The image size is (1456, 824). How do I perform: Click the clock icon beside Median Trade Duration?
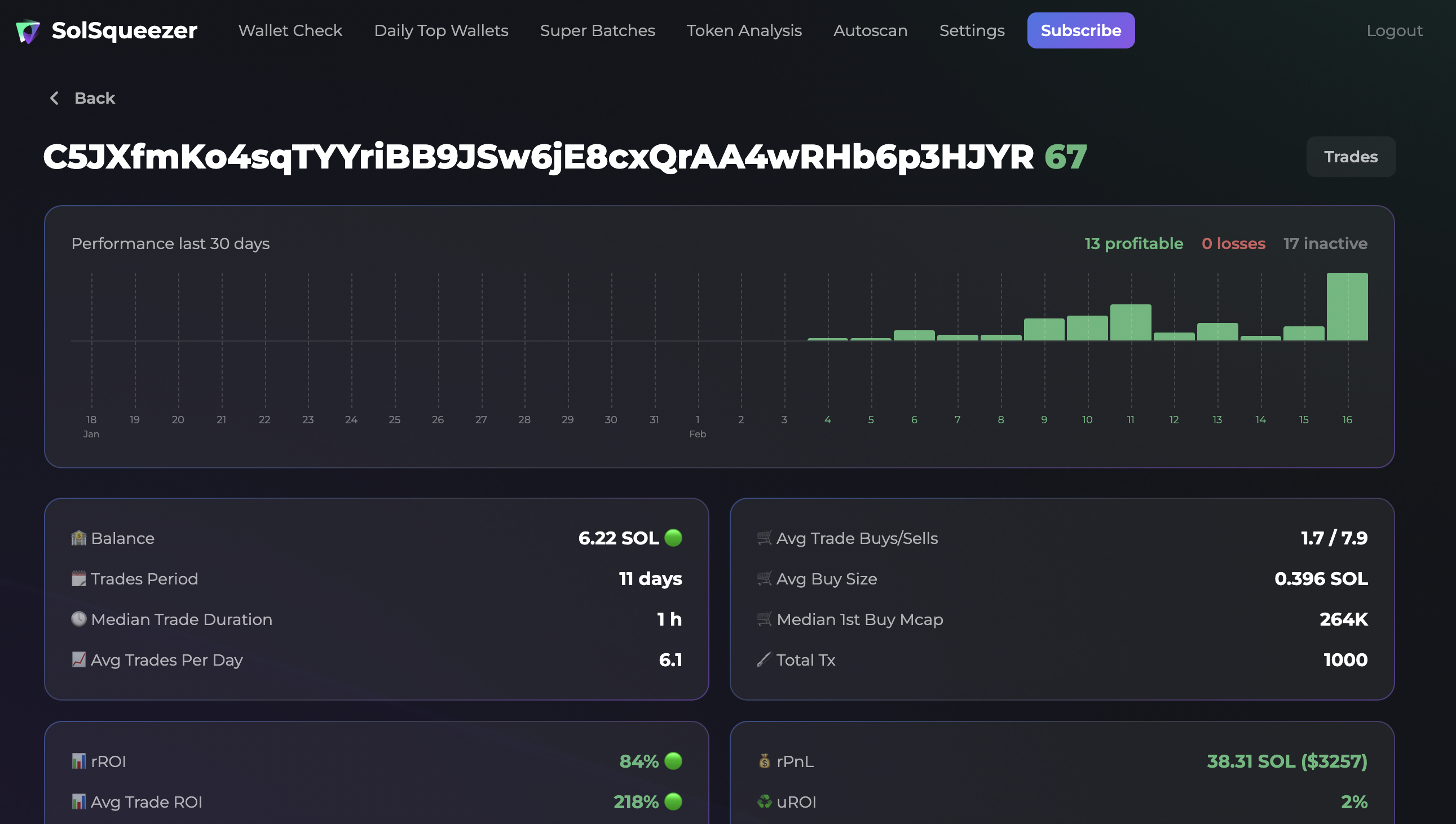pyautogui.click(x=80, y=619)
